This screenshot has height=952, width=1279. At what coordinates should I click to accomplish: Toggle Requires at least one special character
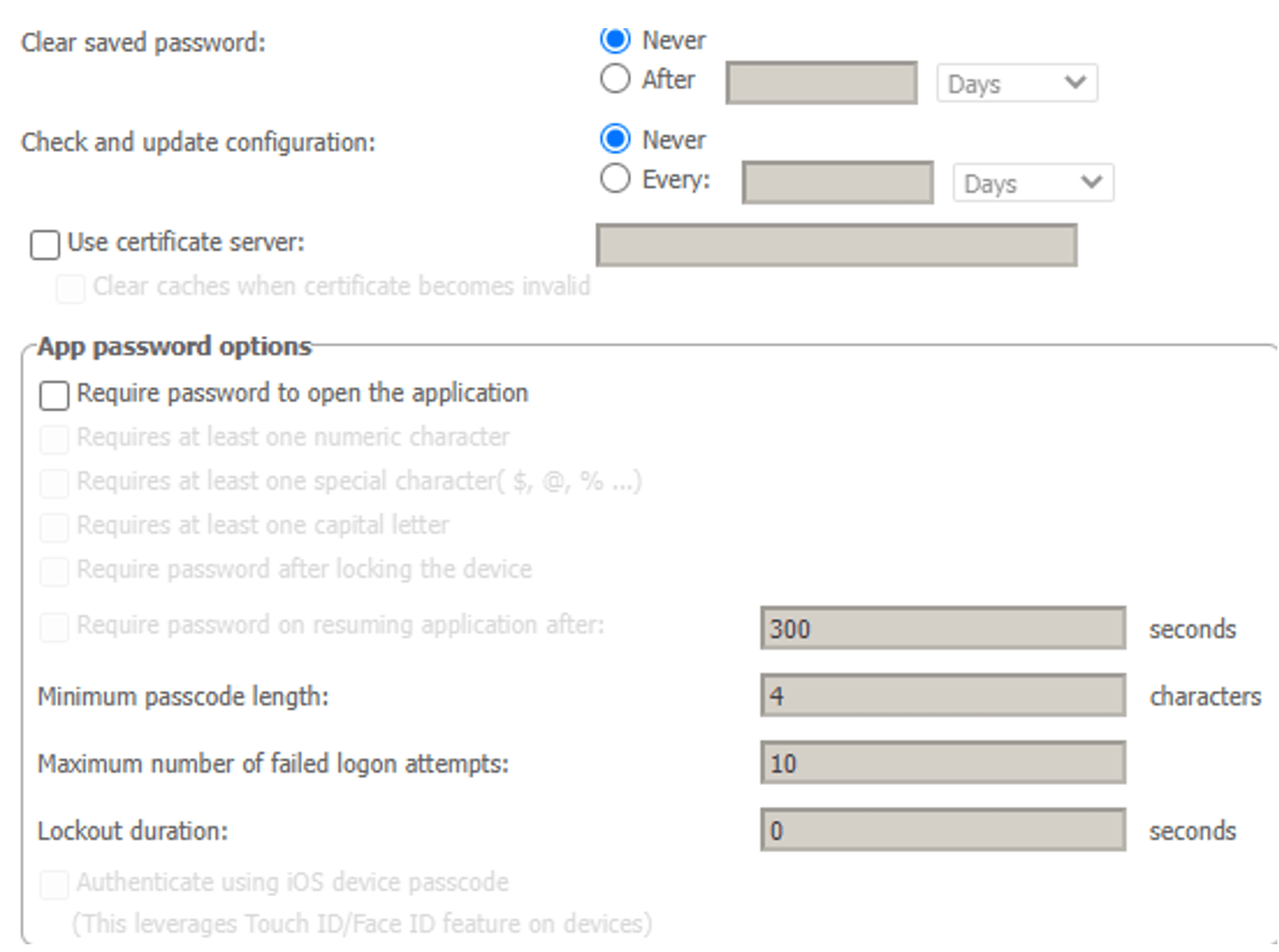click(54, 483)
